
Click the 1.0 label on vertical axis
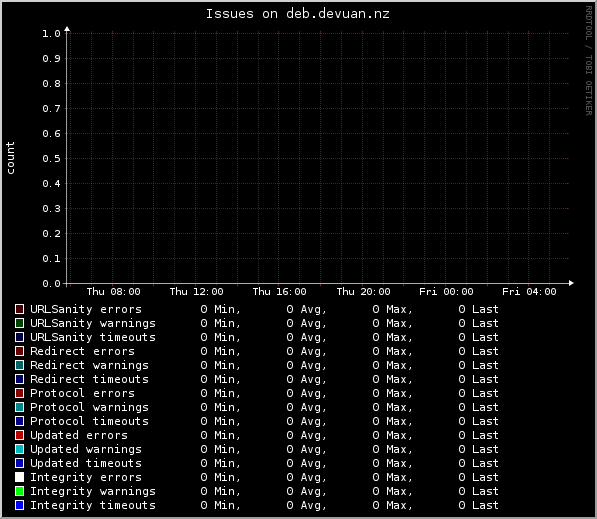pos(51,34)
